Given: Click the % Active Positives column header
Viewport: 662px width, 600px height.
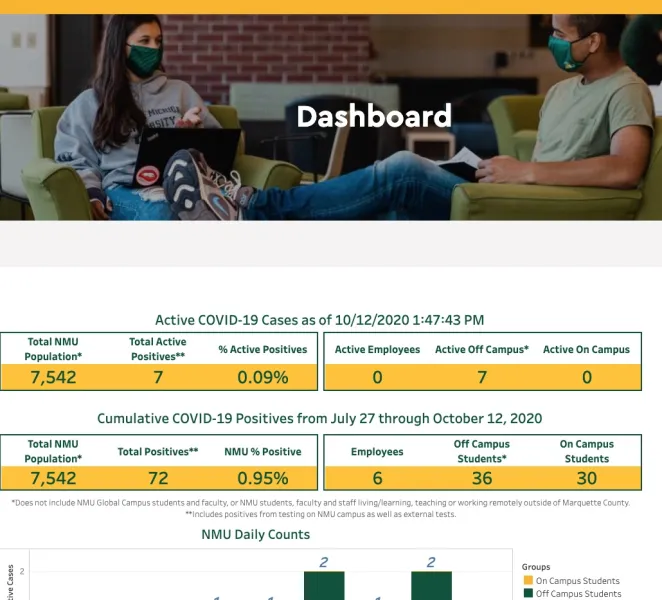Looking at the screenshot, I should pos(263,350).
